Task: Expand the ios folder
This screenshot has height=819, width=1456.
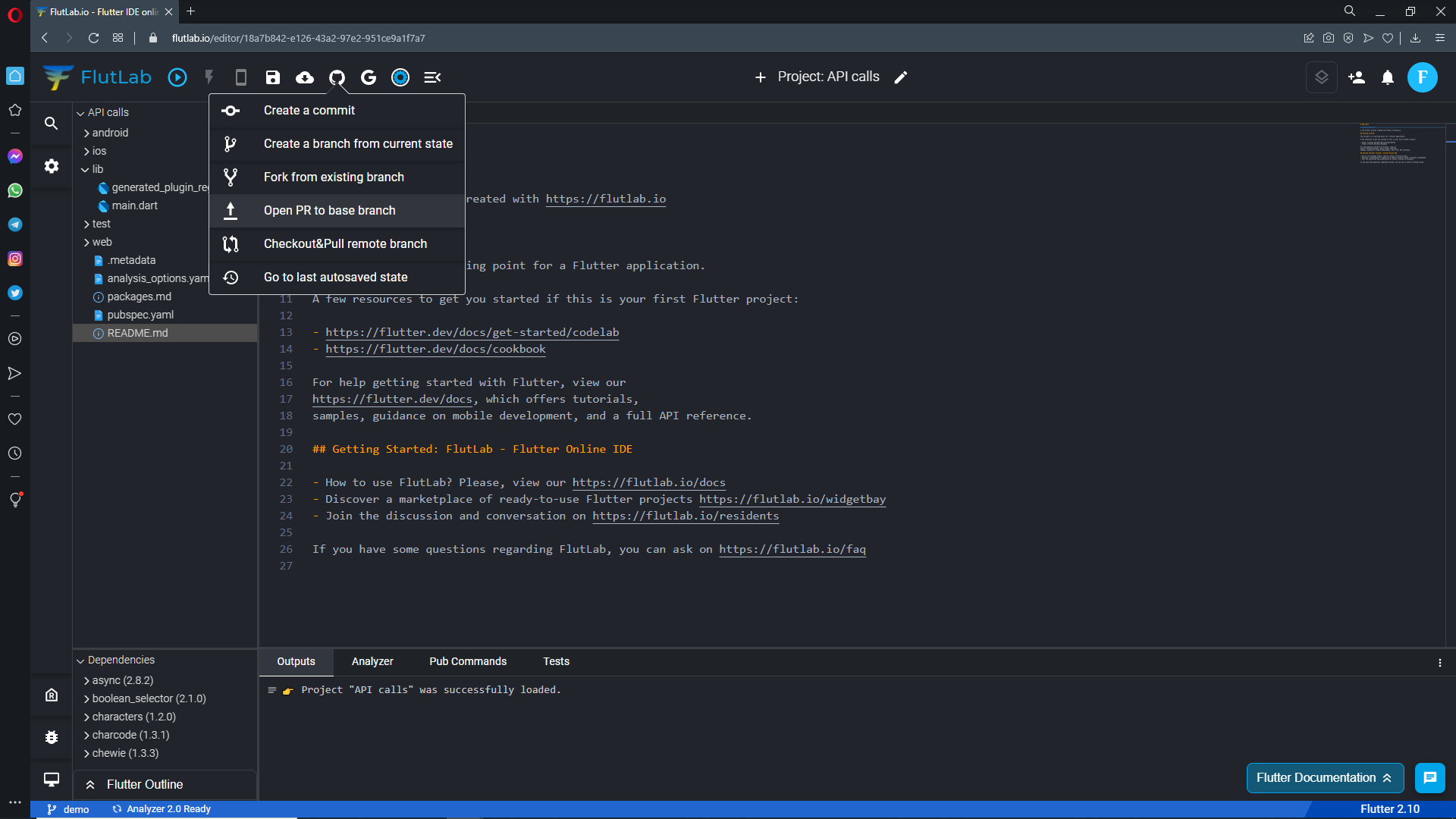Action: [86, 152]
